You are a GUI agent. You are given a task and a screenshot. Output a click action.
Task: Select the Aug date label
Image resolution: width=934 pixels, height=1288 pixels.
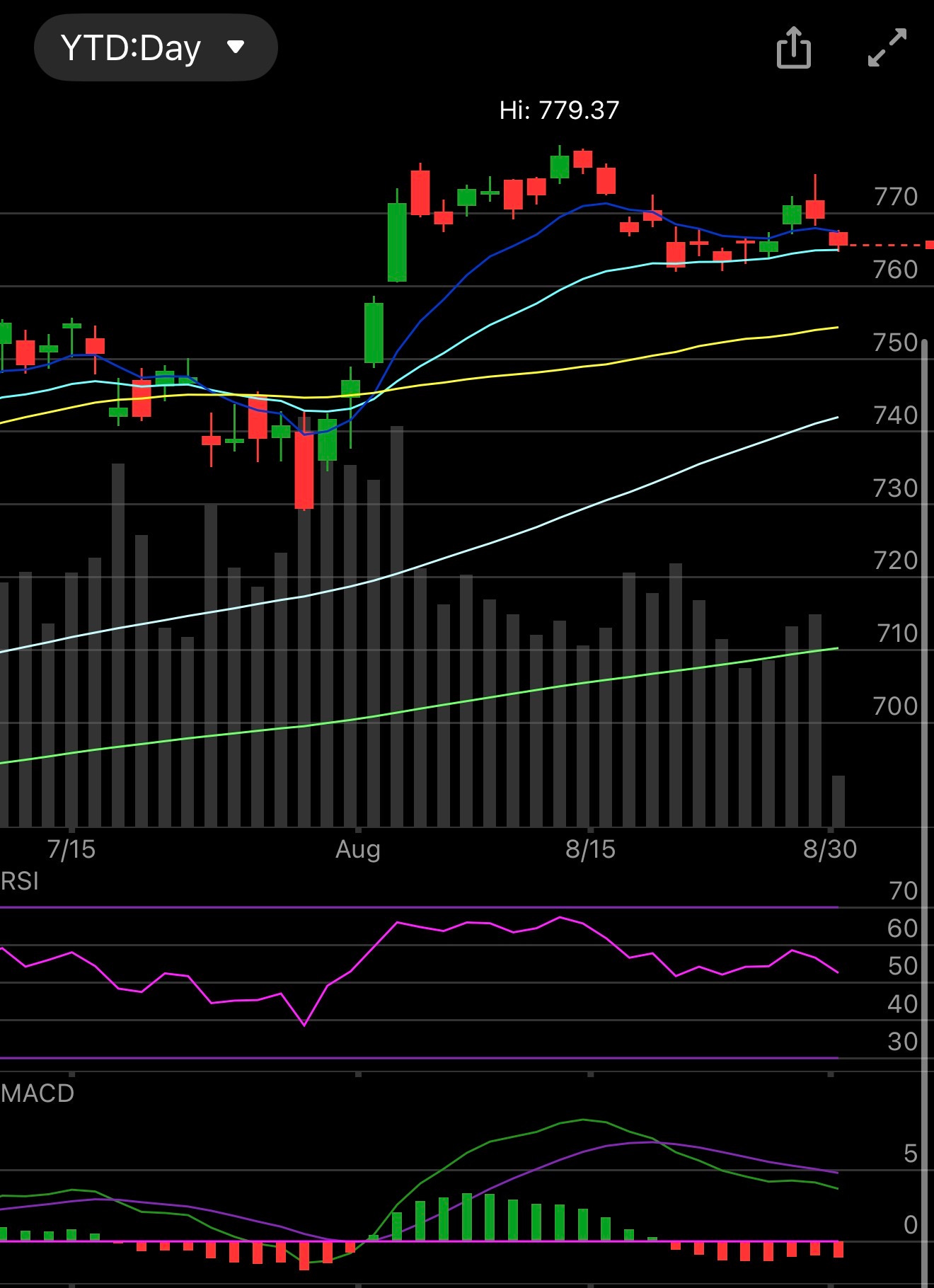point(358,849)
